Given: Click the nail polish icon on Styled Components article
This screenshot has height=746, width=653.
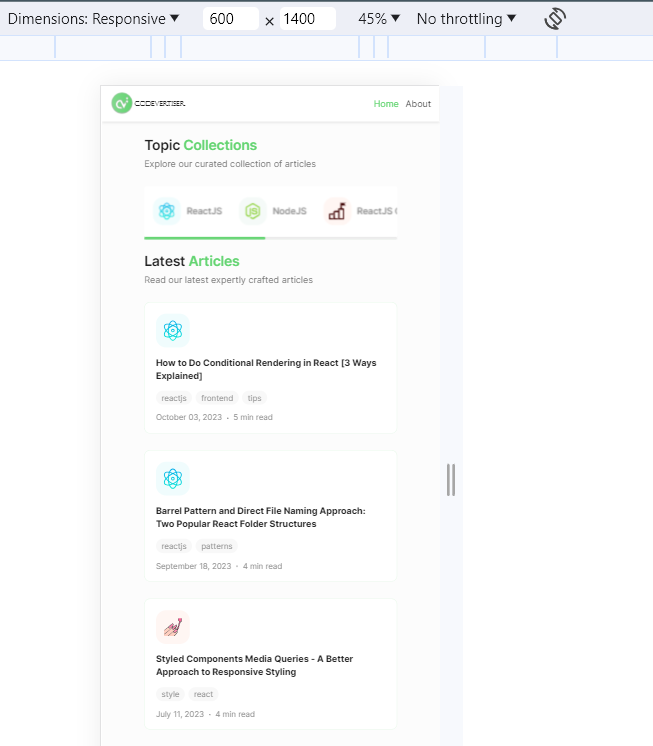Looking at the screenshot, I should click(x=173, y=627).
